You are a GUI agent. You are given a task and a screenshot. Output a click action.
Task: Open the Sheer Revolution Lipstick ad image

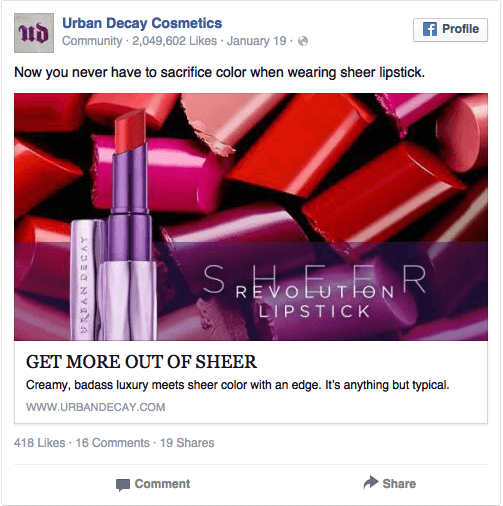[x=251, y=217]
